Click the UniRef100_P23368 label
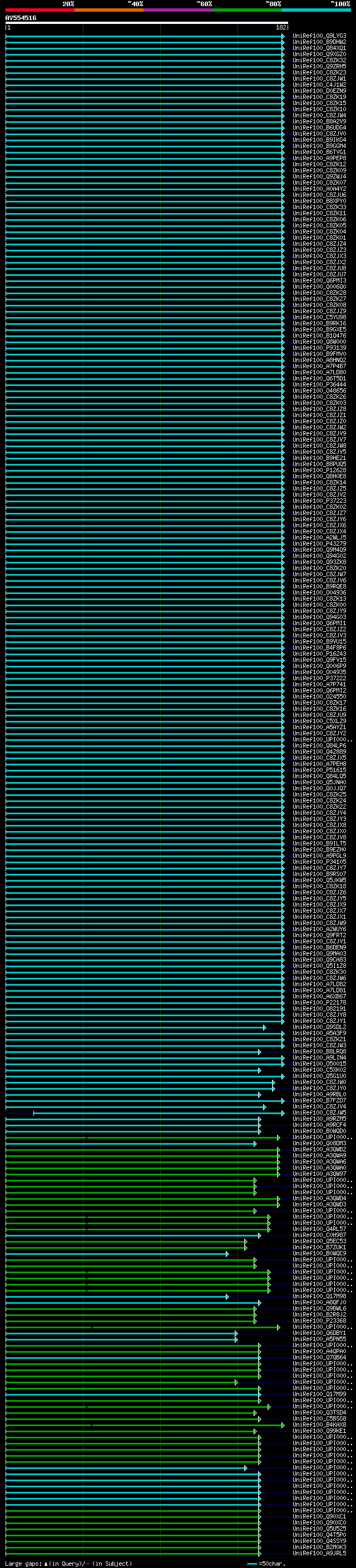 click(x=319, y=1321)
